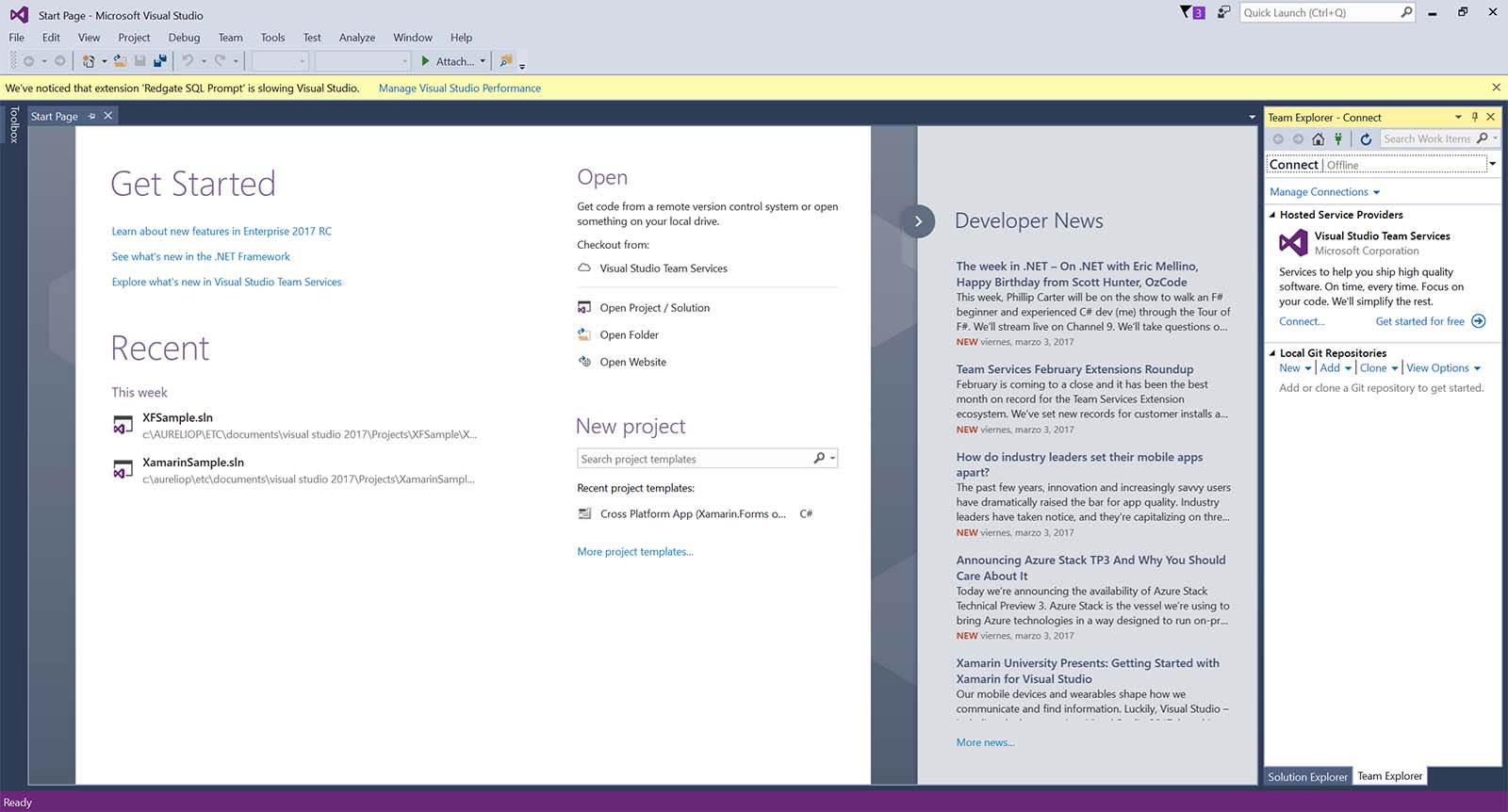Click the More news link
The height and width of the screenshot is (812, 1508).
pos(986,742)
